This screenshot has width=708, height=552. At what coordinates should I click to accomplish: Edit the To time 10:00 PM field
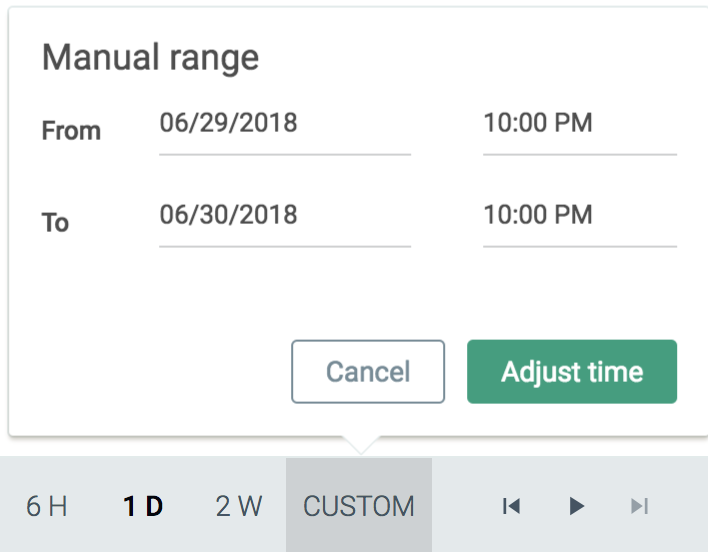(x=580, y=223)
